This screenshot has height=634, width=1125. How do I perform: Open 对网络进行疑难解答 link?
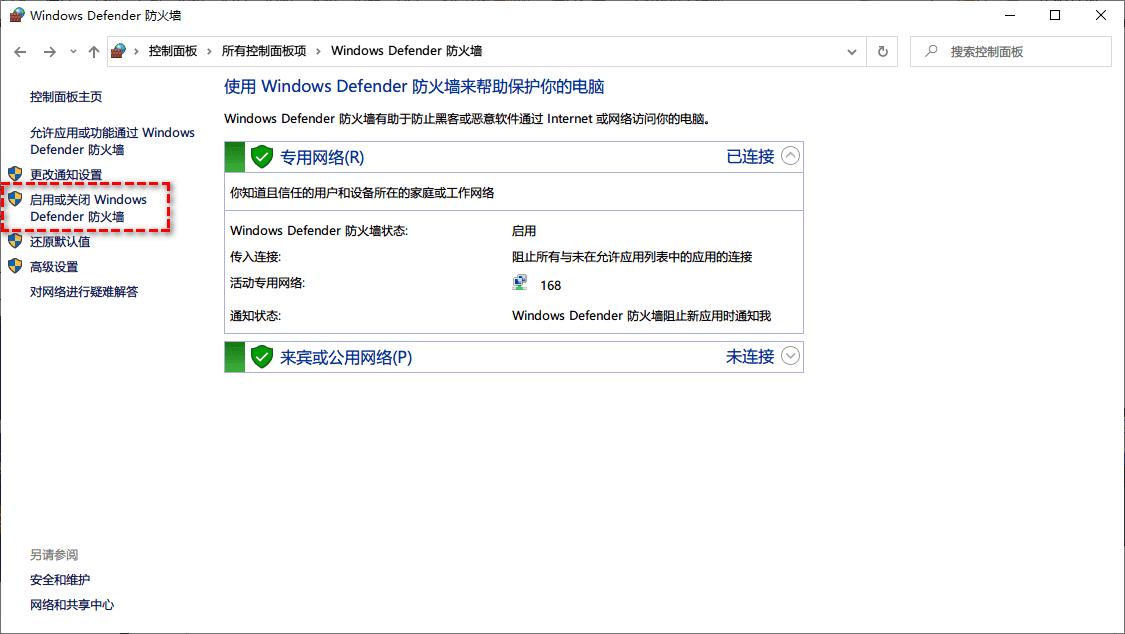(84, 292)
